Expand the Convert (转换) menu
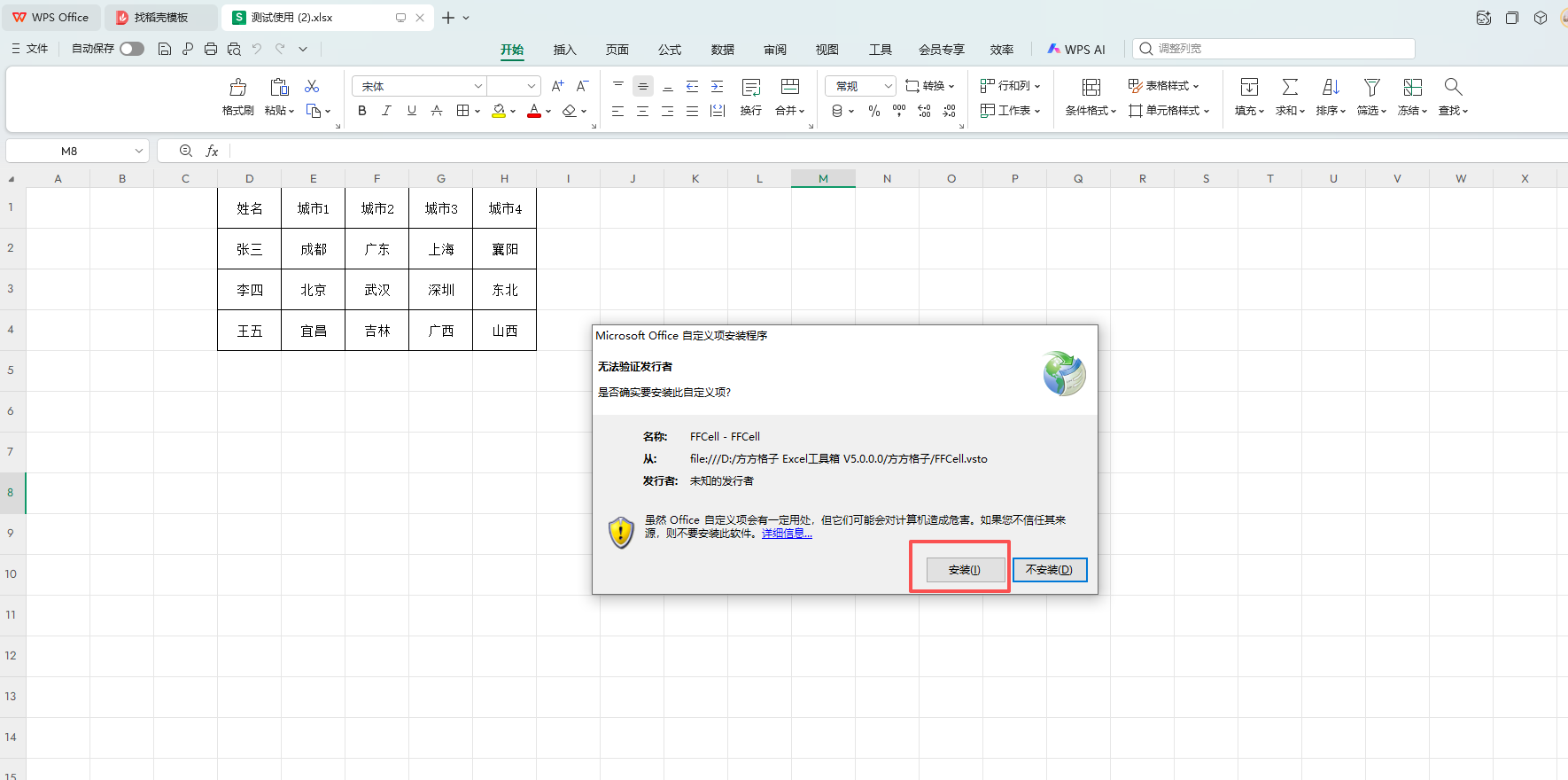 point(929,86)
